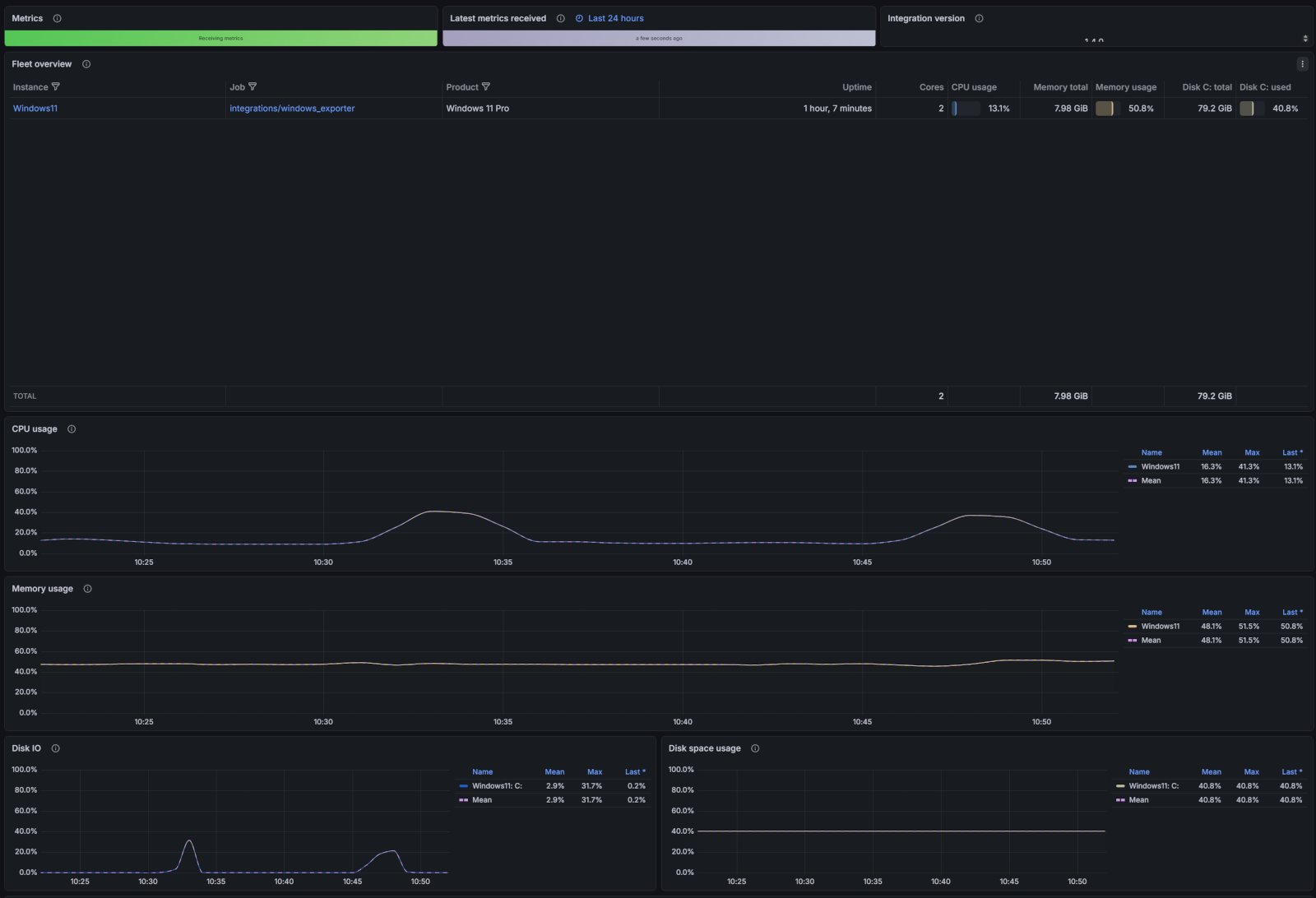This screenshot has height=898, width=1316.
Task: Open the Fleet overview kebab options menu
Action: coord(1303,63)
